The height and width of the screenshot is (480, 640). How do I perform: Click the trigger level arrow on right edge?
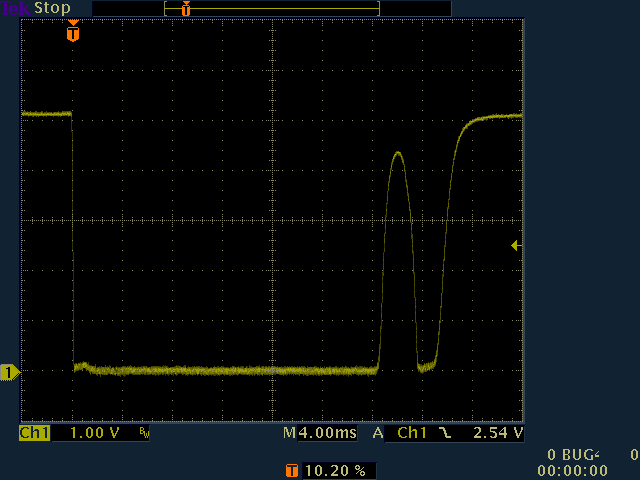coord(516,245)
